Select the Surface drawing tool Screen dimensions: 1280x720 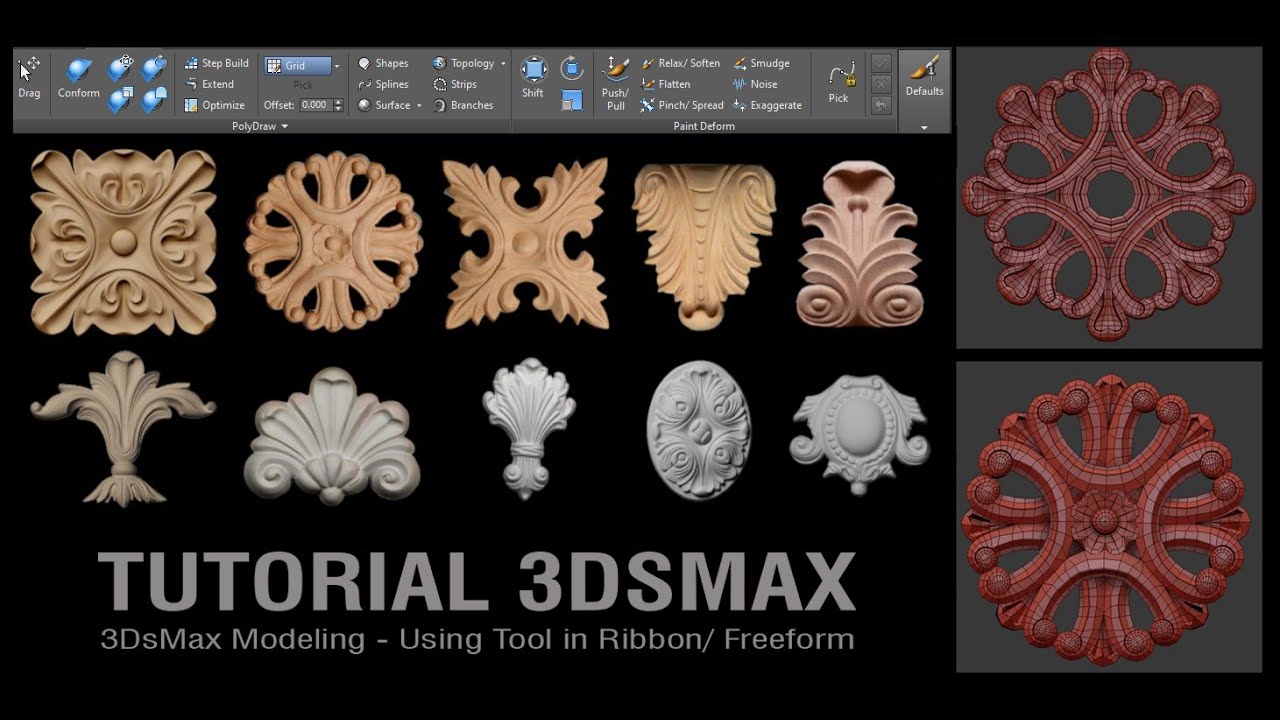(x=384, y=105)
